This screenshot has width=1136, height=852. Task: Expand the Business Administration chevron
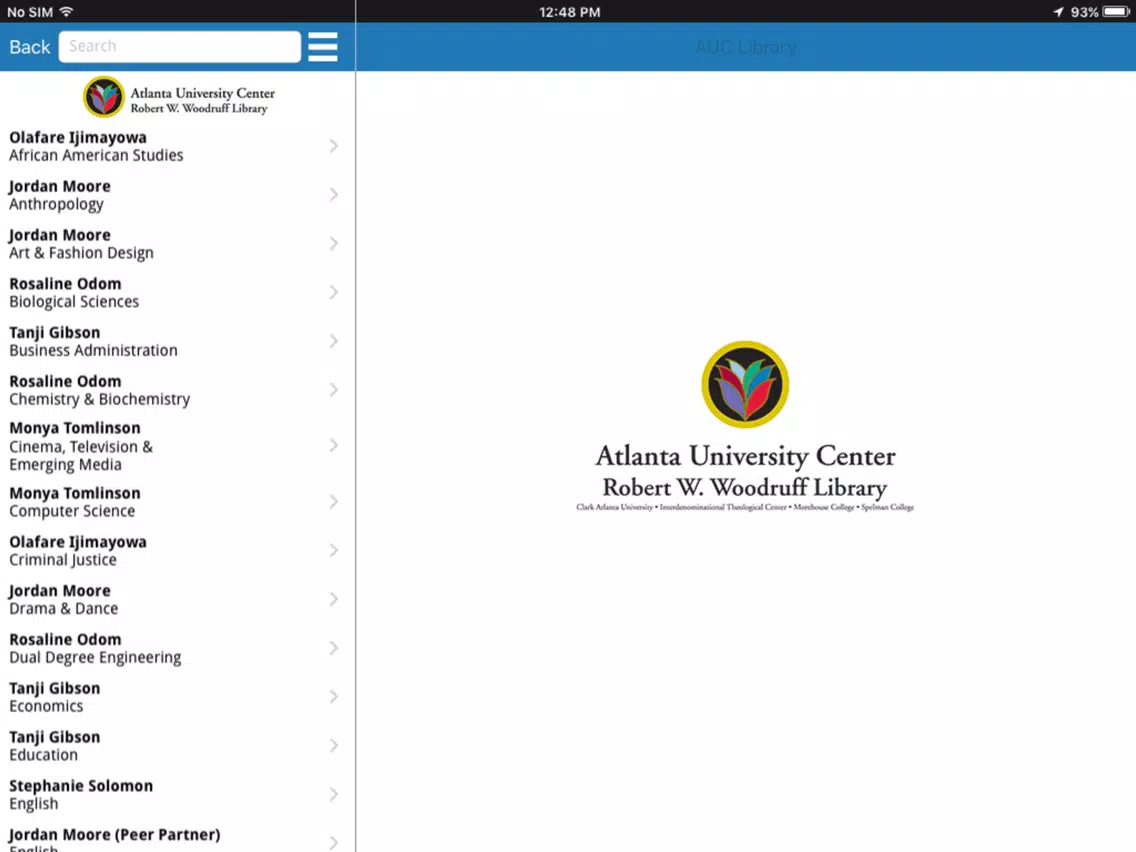click(x=333, y=341)
